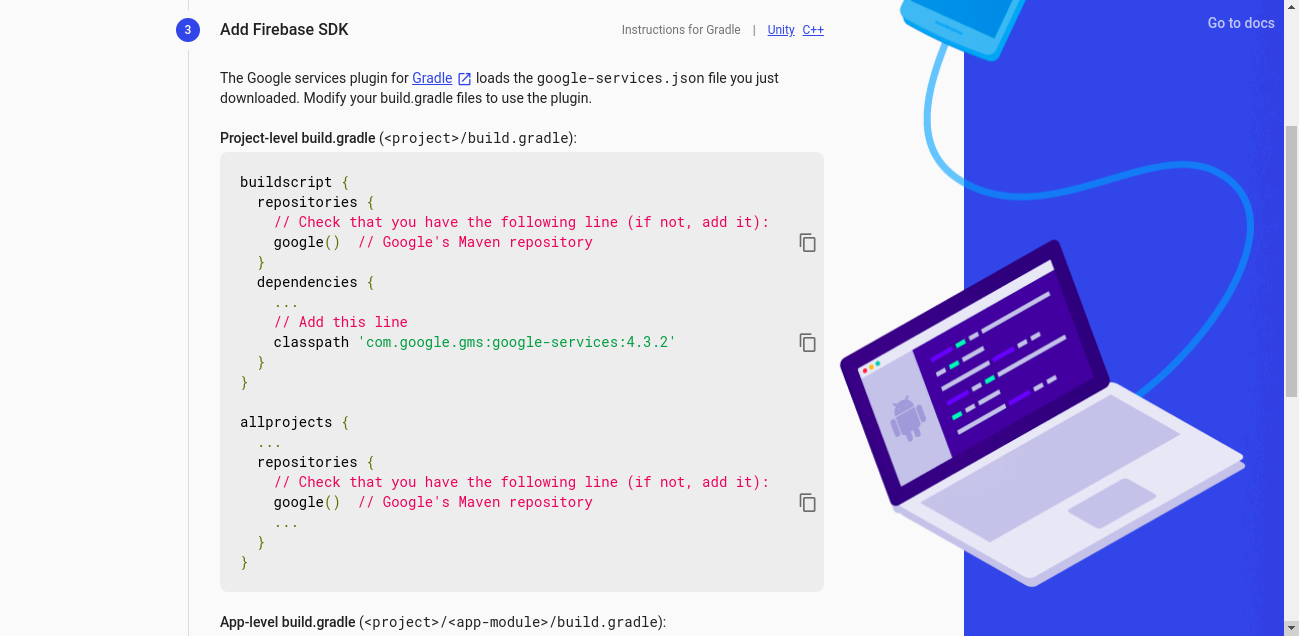The image size is (1299, 636).
Task: Open the Gradle link
Action: (x=432, y=78)
